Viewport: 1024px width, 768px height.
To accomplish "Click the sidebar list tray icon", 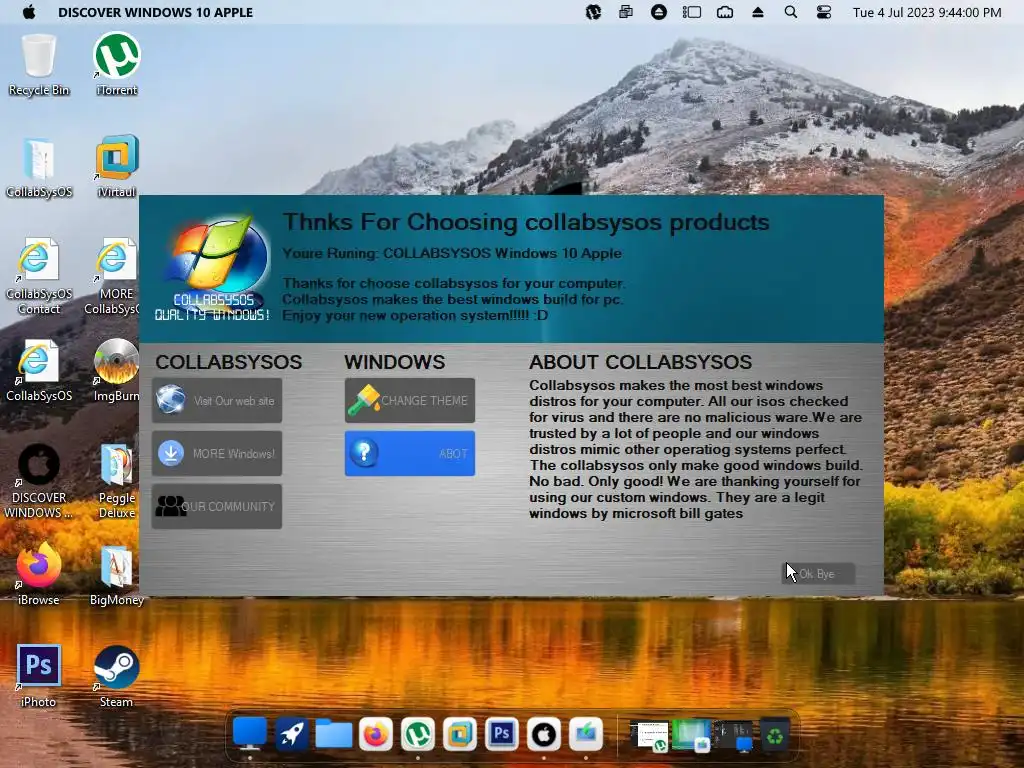I will click(692, 12).
